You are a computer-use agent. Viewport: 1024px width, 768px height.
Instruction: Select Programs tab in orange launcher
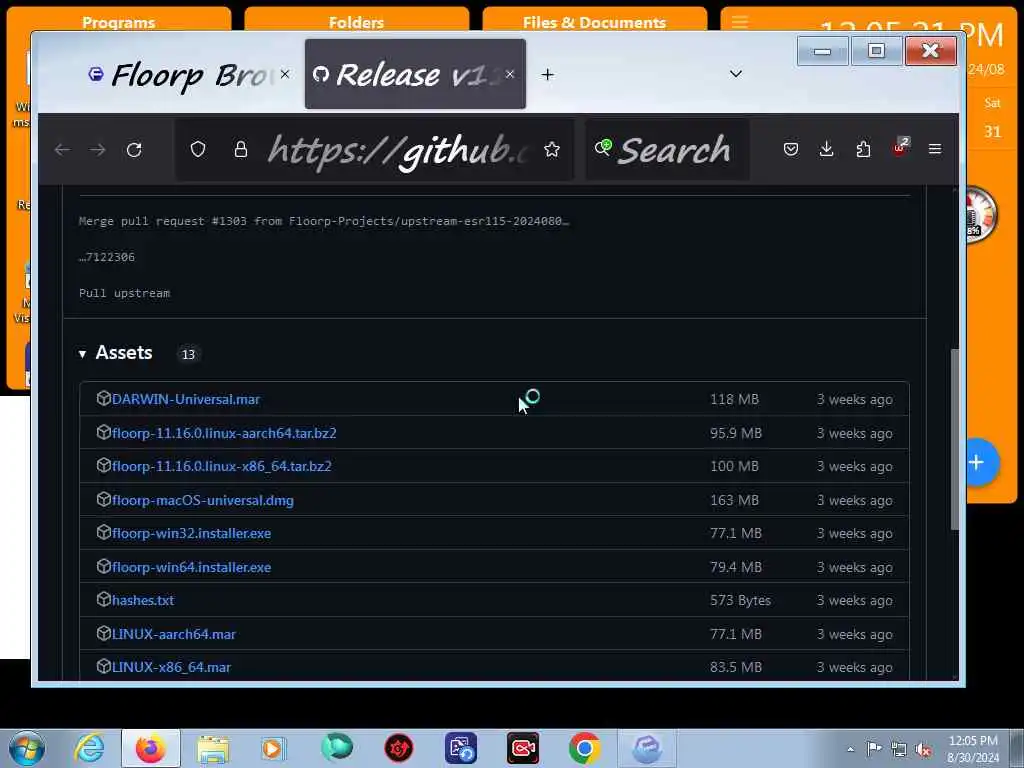[x=119, y=22]
